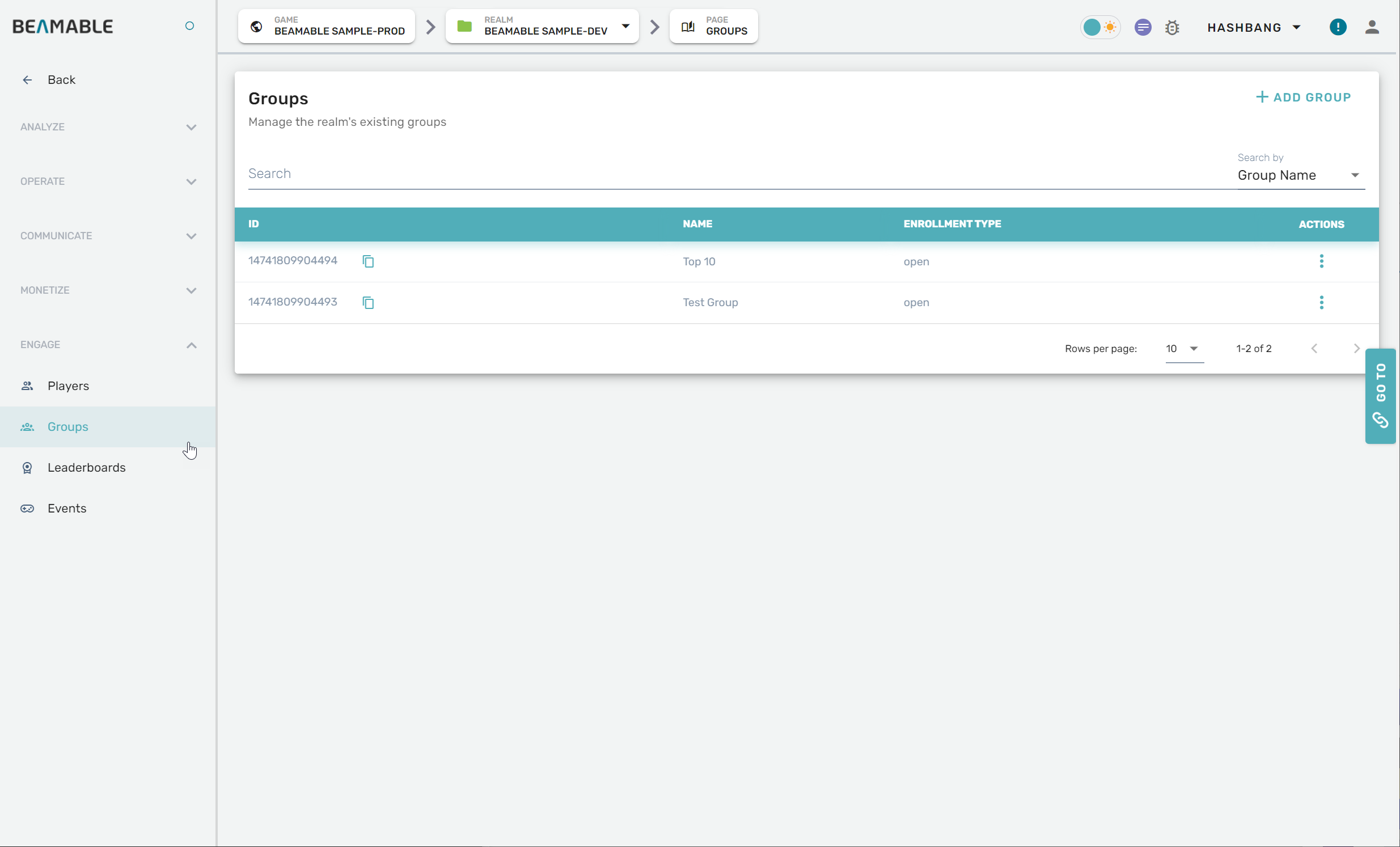
Task: Go to Leaderboards in the sidebar
Action: [86, 468]
